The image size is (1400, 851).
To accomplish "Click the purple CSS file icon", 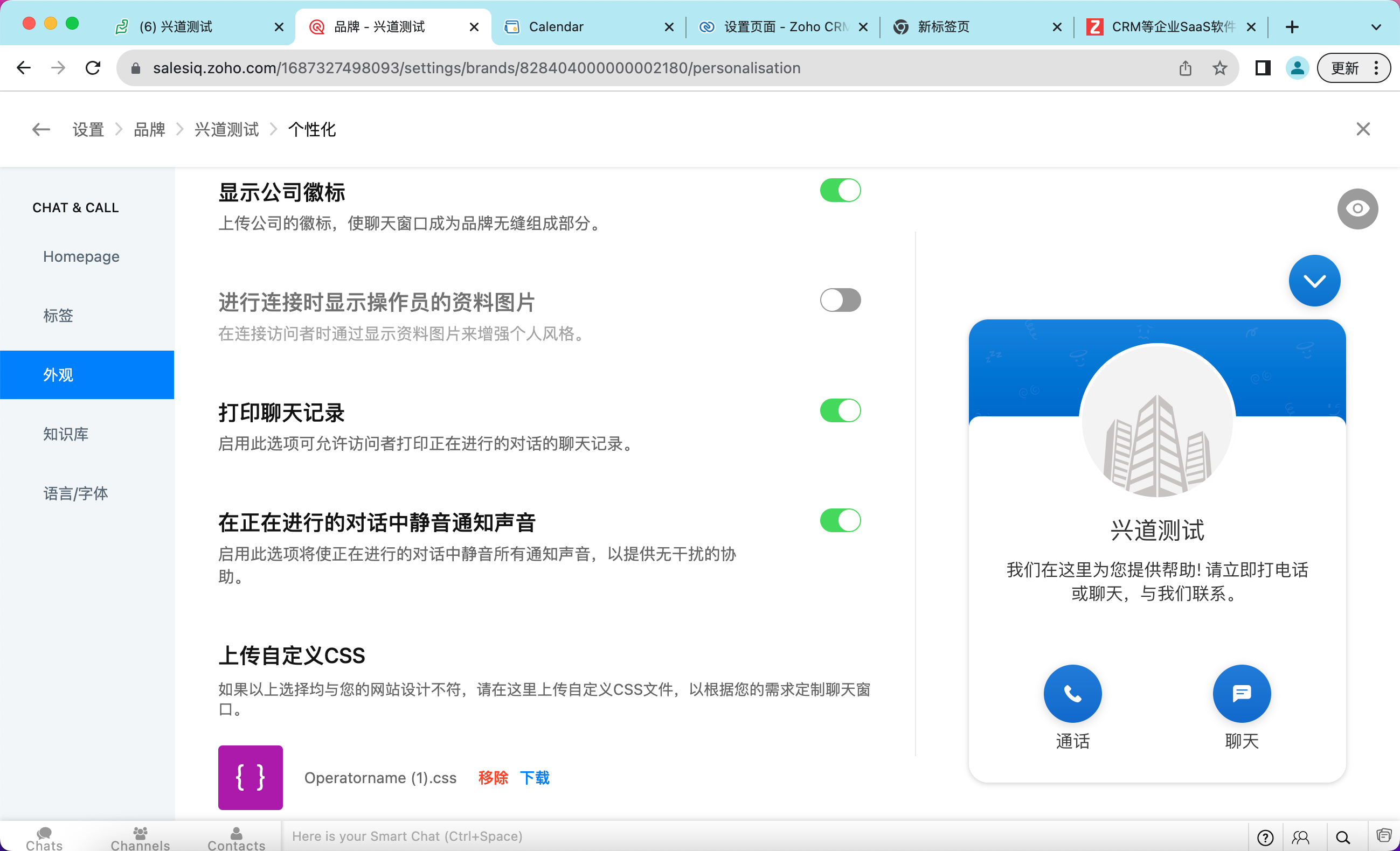I will 250,777.
